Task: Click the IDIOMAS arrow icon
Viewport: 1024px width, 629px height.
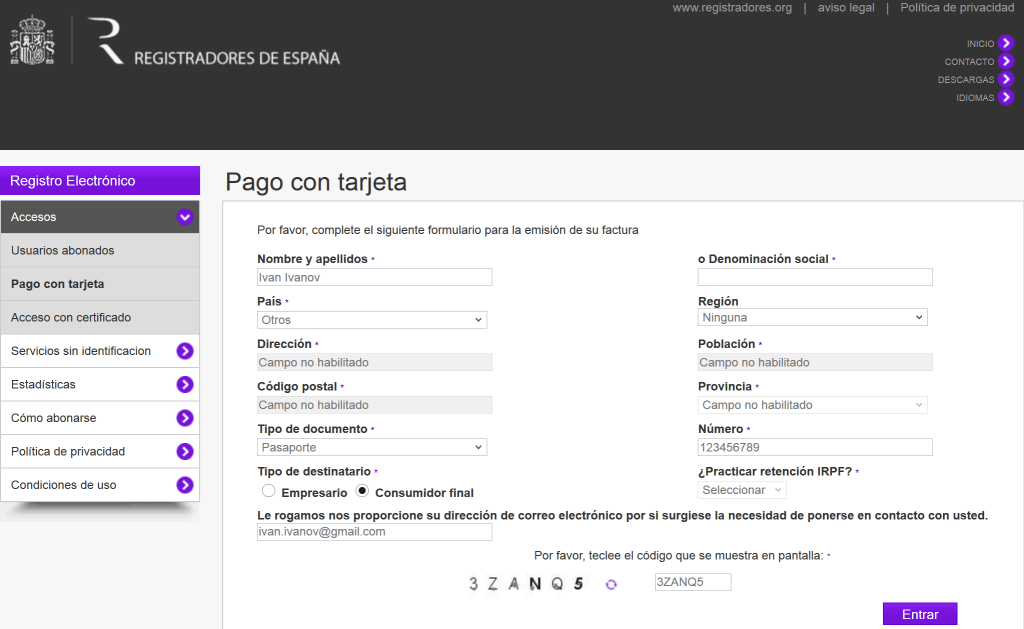Action: click(1006, 97)
